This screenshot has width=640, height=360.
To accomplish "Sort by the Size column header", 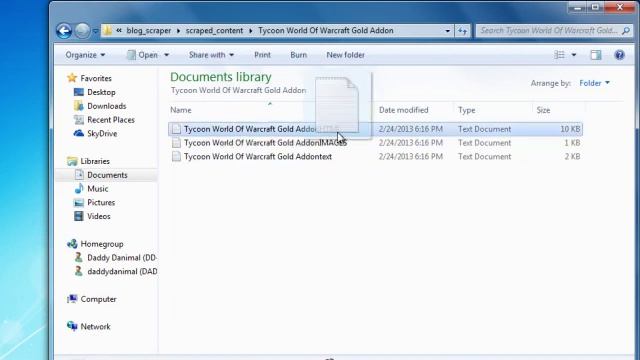I will [543, 110].
